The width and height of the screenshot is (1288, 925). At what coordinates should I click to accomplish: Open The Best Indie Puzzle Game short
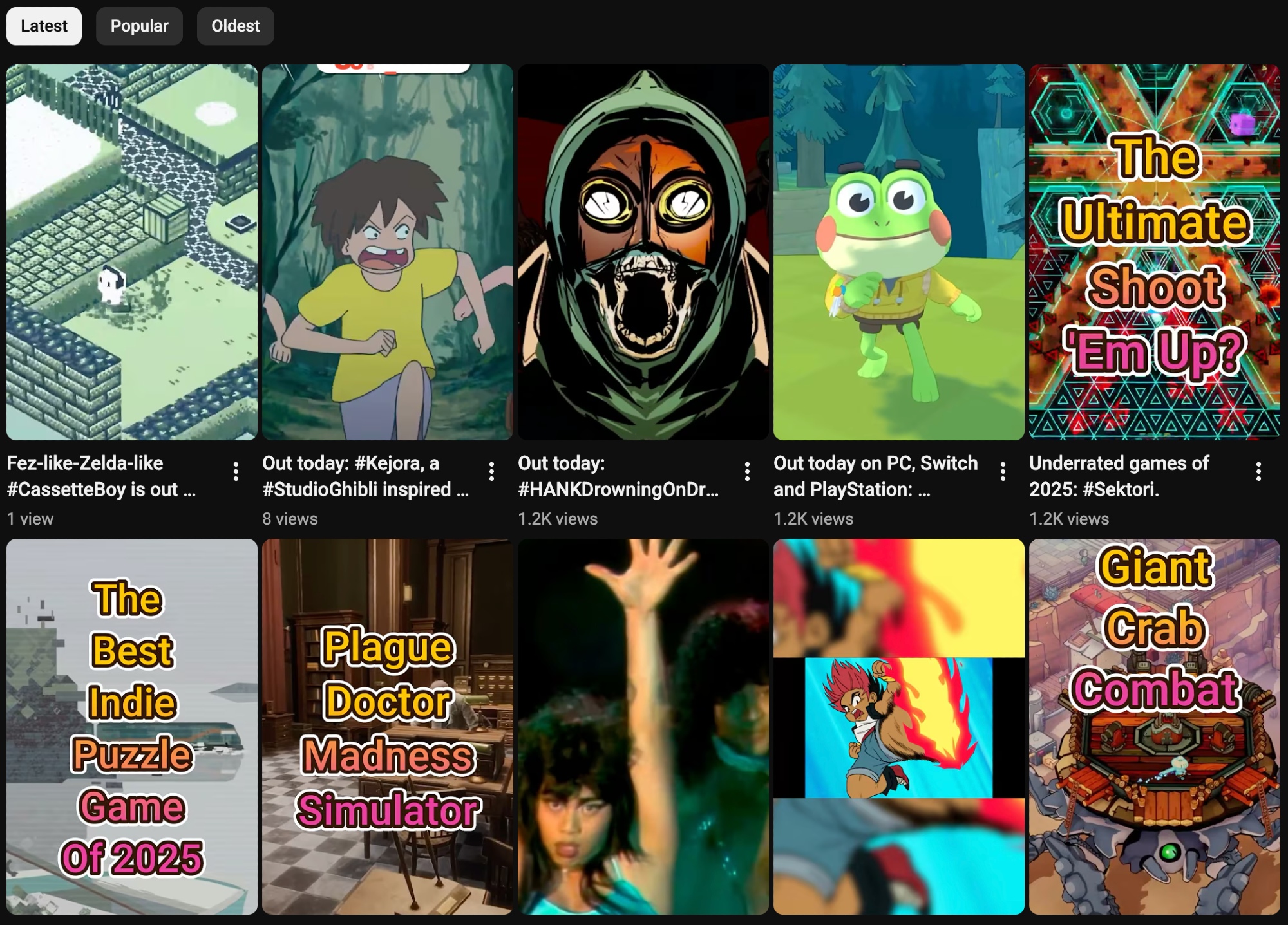(132, 726)
